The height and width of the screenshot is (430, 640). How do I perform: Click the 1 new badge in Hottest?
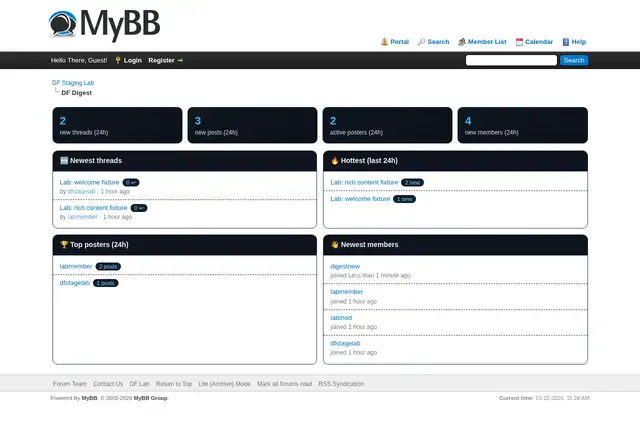tap(404, 199)
